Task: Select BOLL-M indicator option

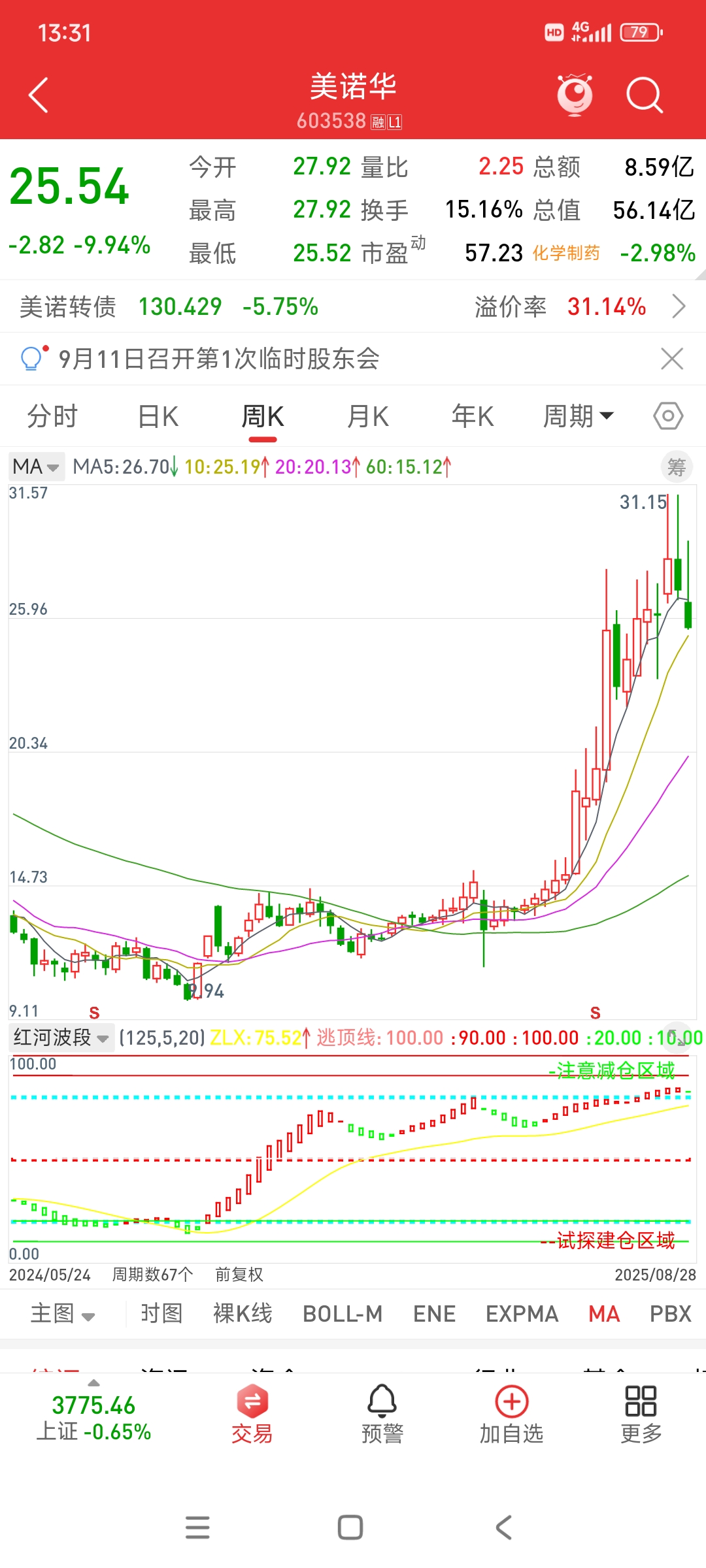Action: click(343, 1313)
